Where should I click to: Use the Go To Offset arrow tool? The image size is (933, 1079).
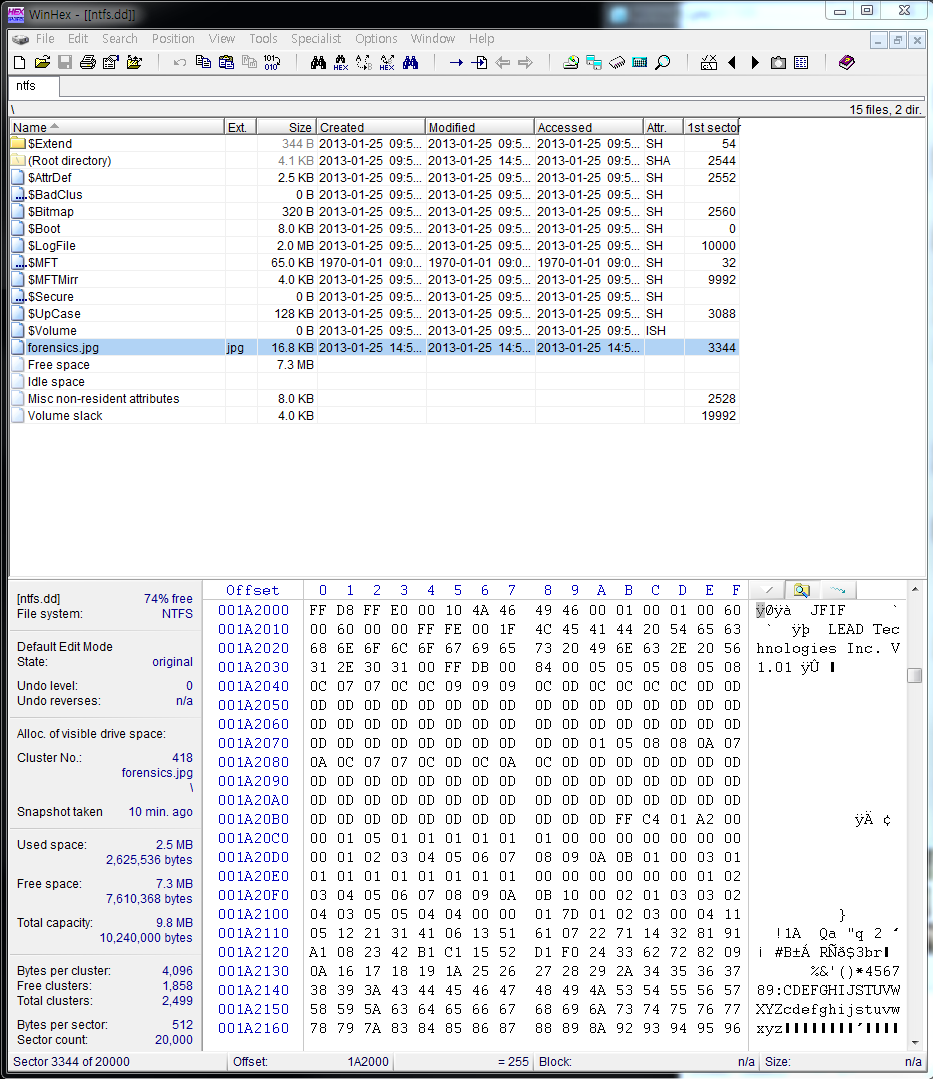pos(457,62)
